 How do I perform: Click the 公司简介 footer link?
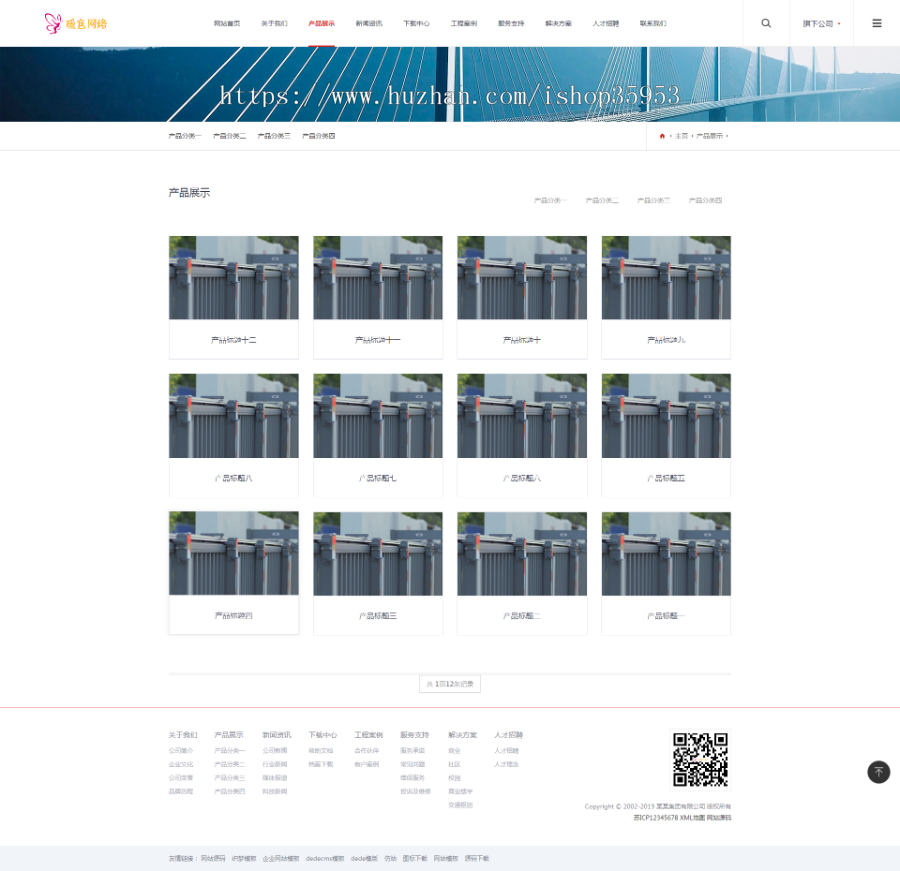point(181,750)
